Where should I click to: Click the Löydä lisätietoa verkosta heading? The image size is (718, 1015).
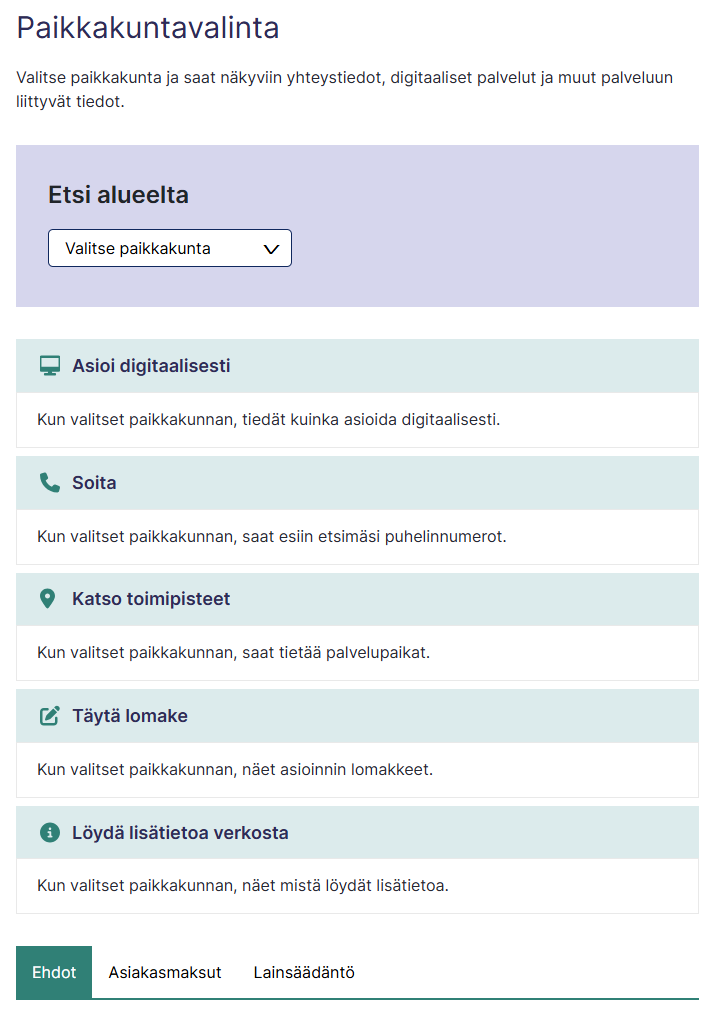(x=180, y=832)
